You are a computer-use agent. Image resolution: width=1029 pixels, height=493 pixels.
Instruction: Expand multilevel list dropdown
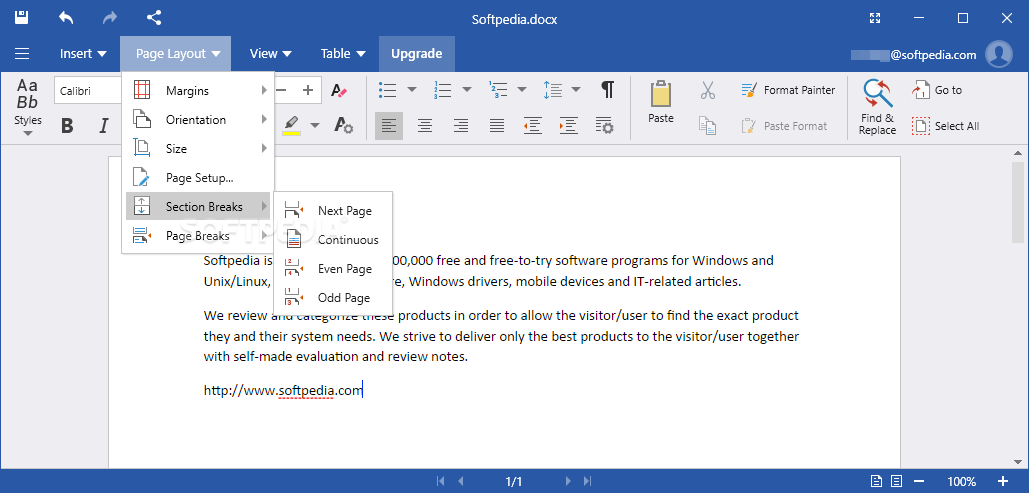(522, 90)
